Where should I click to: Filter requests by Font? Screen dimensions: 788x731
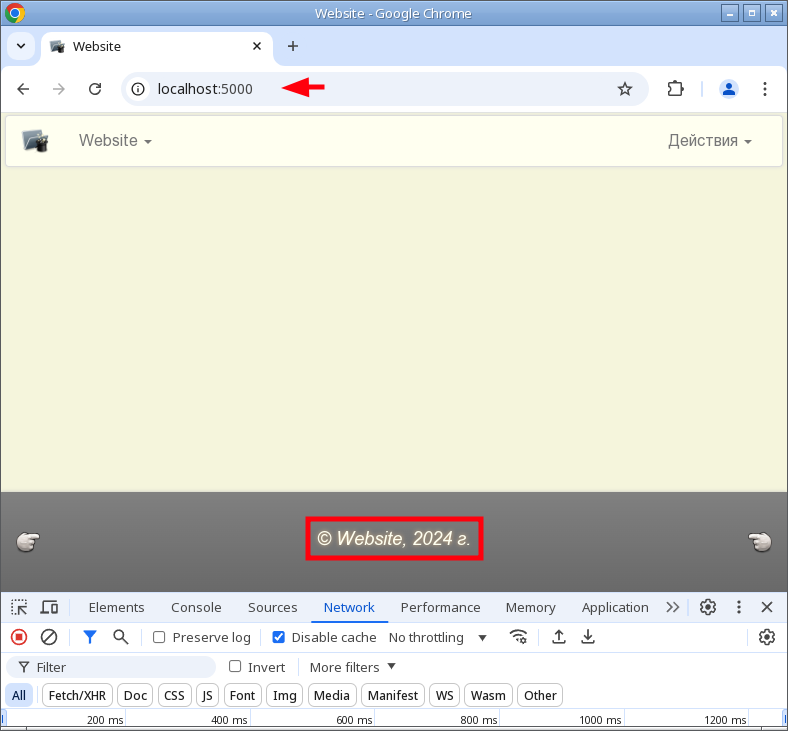click(242, 695)
